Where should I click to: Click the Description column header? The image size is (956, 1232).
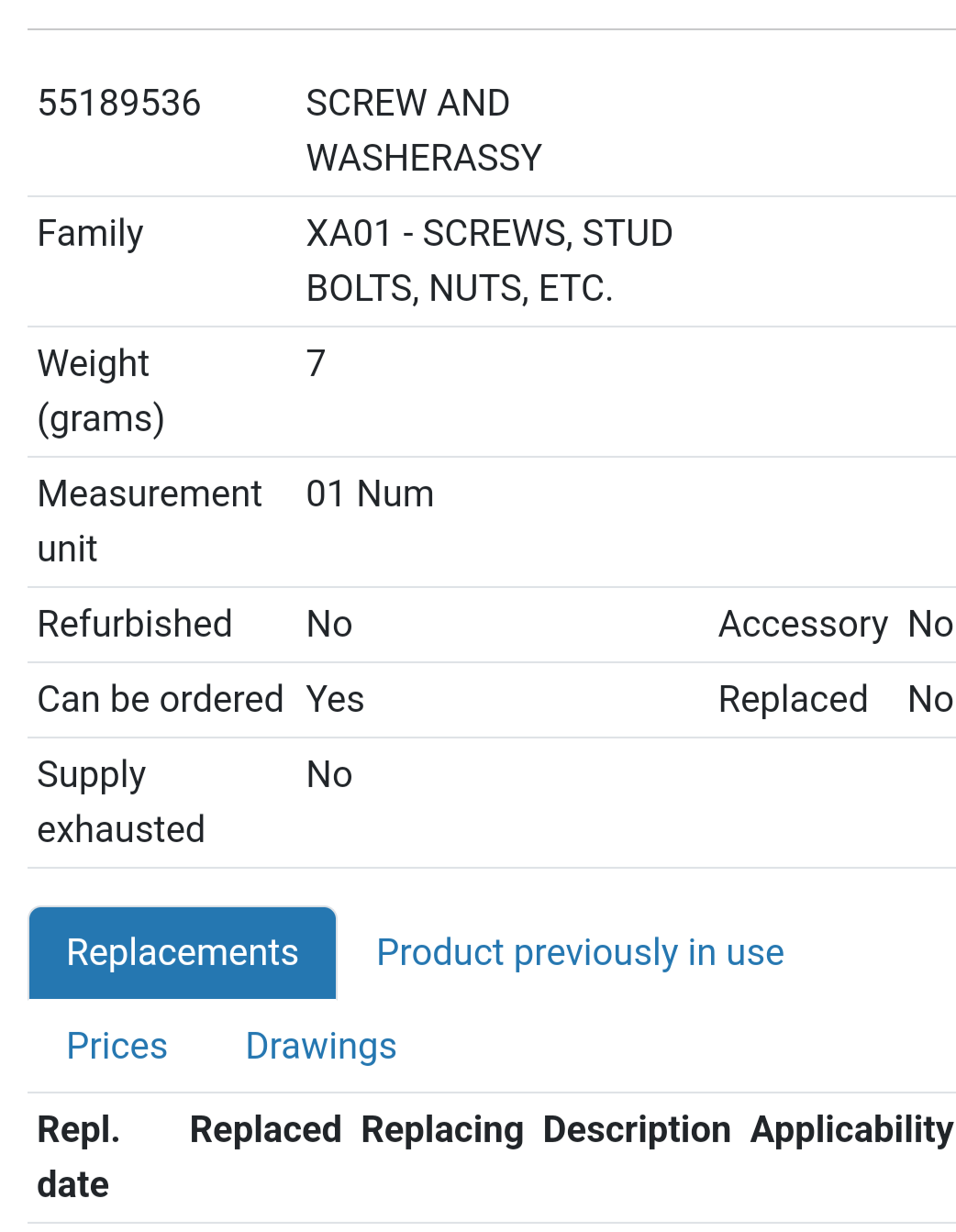637,1129
